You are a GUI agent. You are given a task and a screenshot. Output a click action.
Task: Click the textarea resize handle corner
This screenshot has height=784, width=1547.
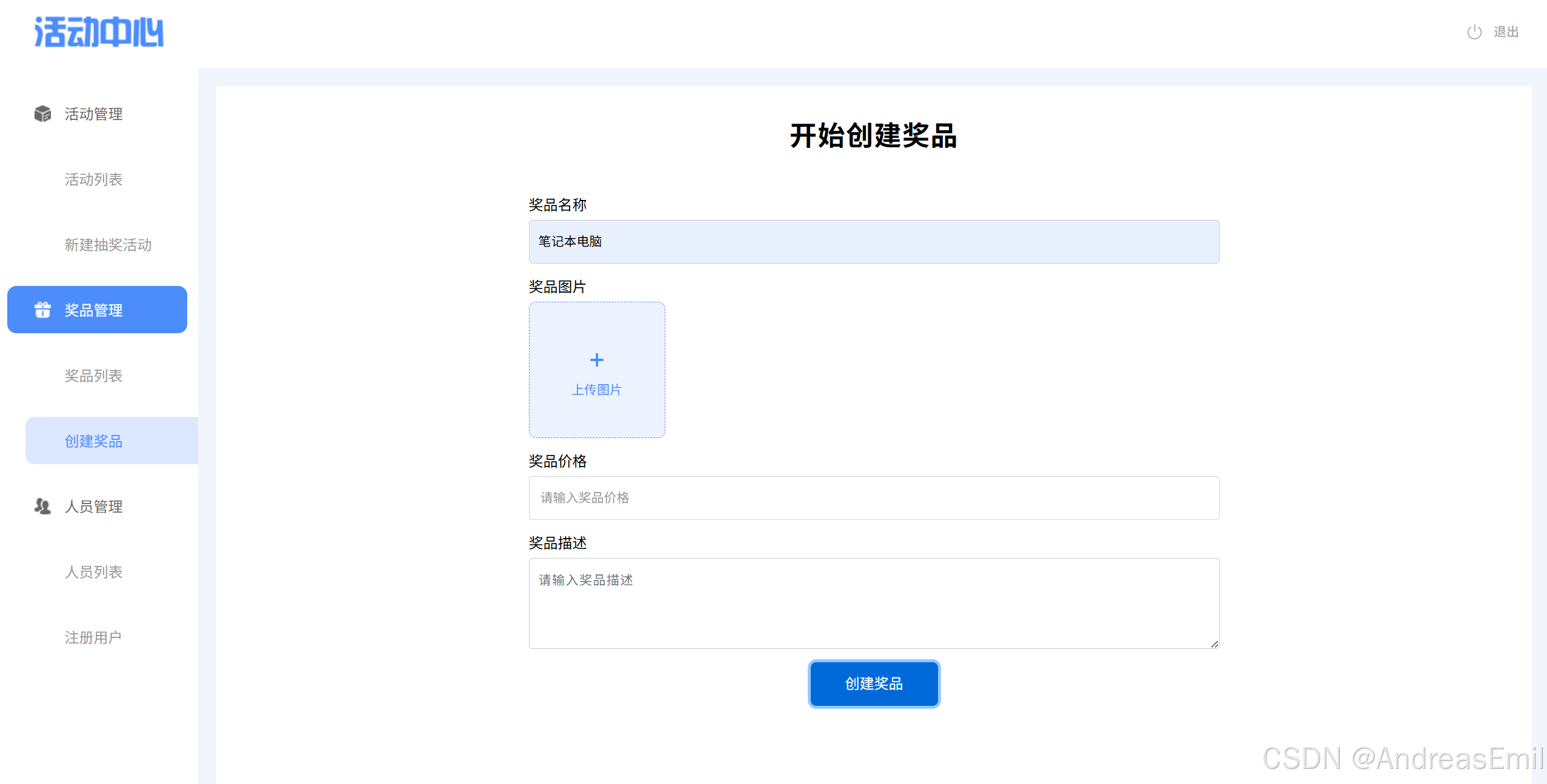1214,644
